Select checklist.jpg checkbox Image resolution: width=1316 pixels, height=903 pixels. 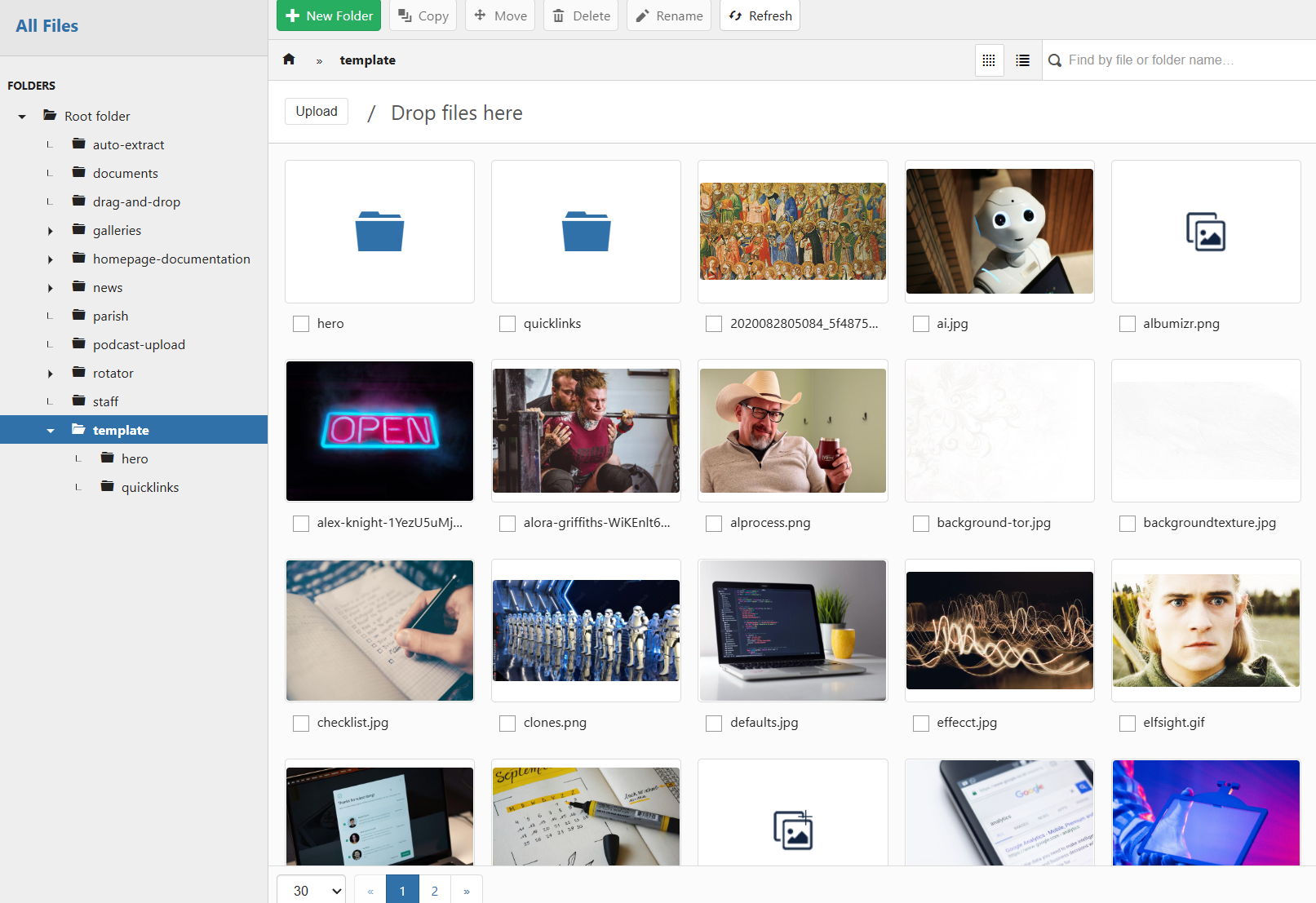[301, 724]
